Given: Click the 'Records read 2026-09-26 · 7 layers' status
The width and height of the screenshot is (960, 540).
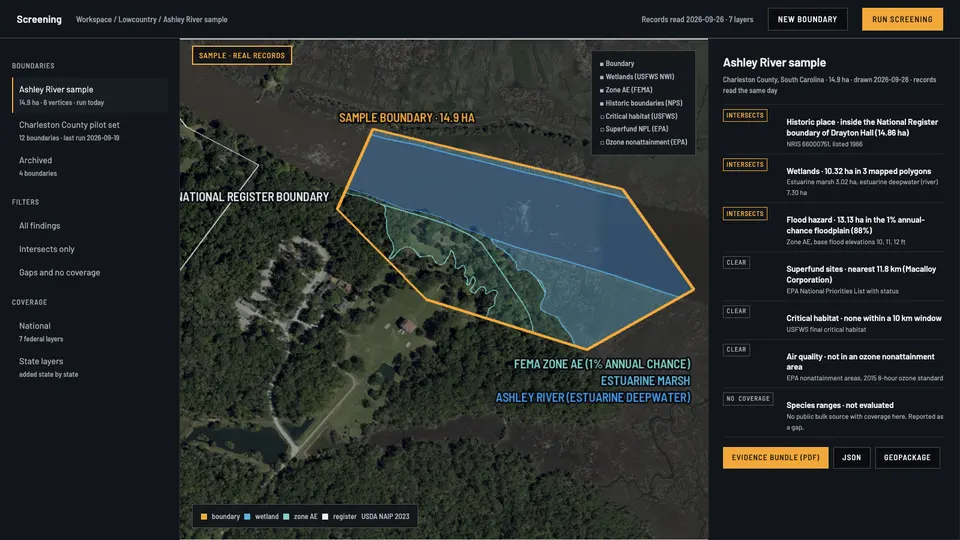Looking at the screenshot, I should pos(697,20).
